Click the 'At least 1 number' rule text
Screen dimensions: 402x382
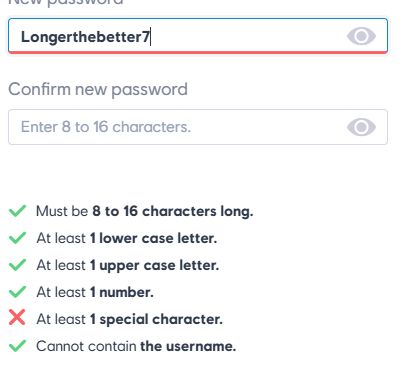click(95, 292)
